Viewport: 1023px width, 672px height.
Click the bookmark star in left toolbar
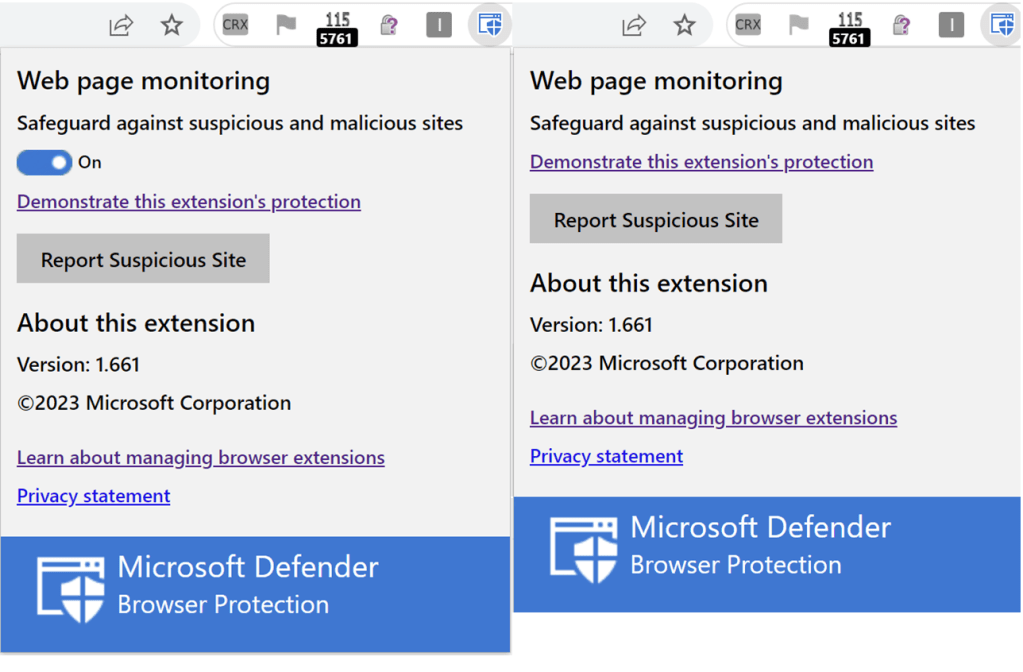[172, 26]
